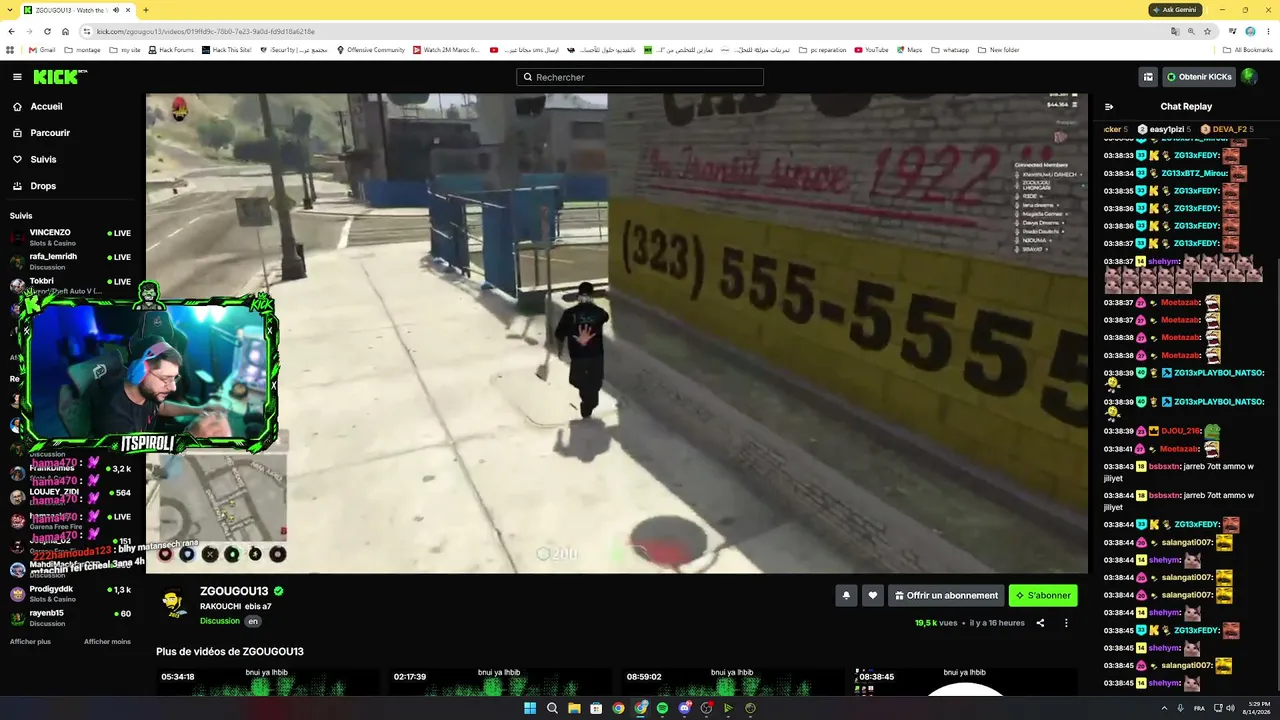Toggle the follow heart for ZGOUGOU13
1280x720 pixels.
[x=872, y=595]
